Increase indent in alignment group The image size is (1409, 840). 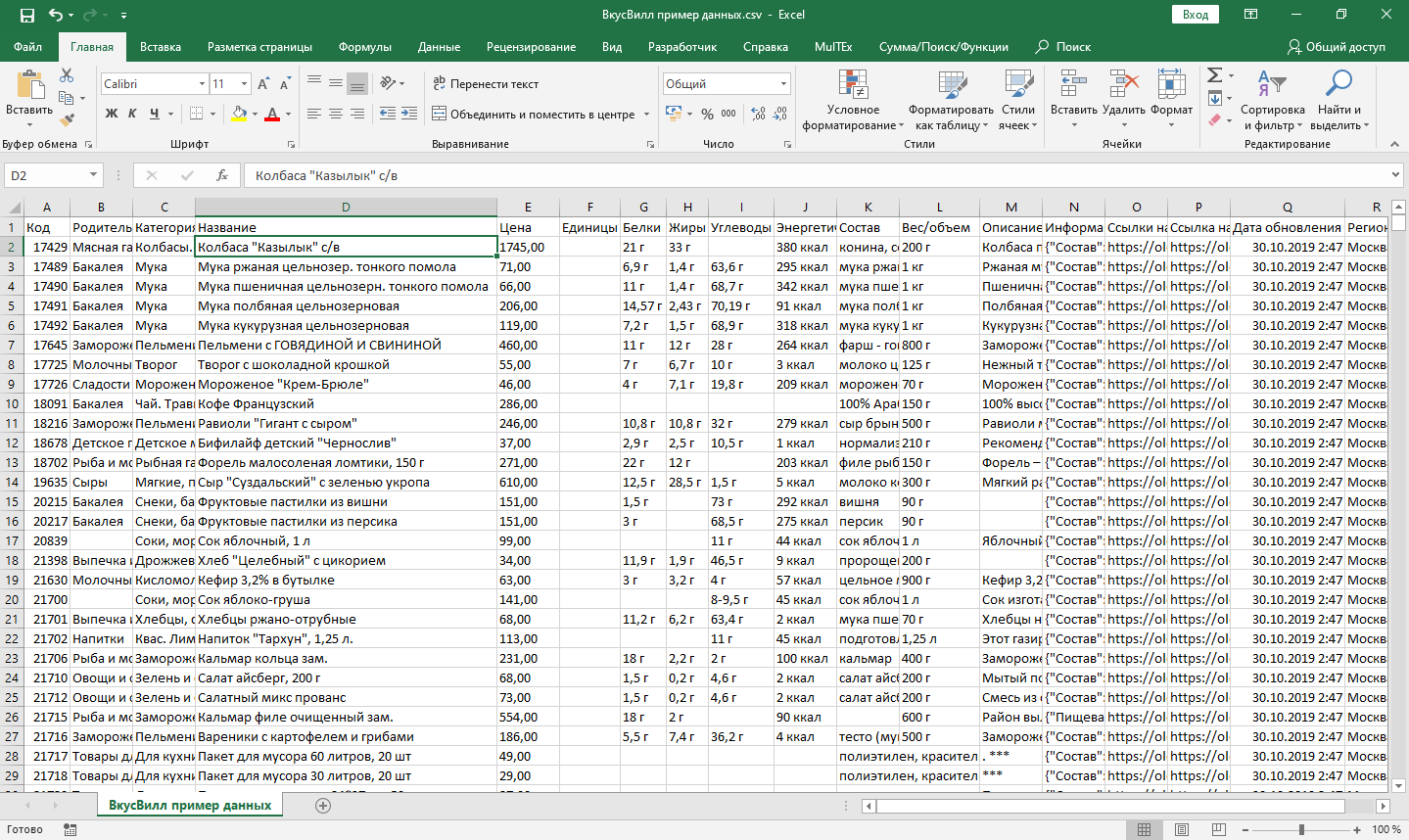point(410,114)
